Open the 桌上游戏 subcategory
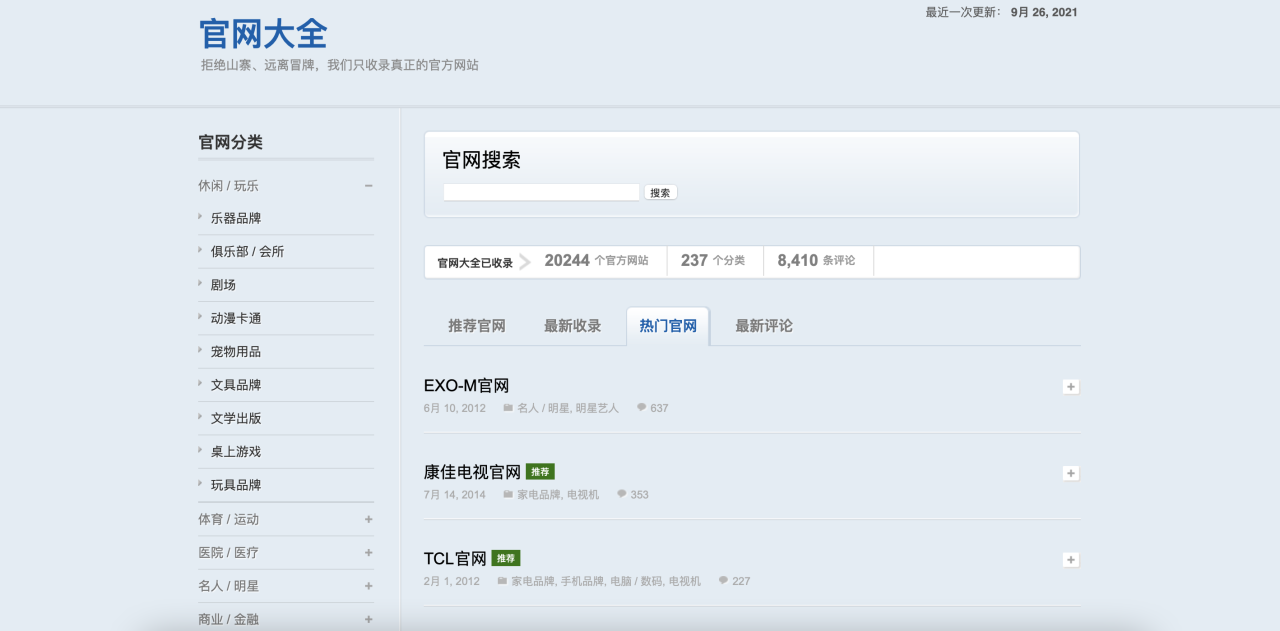This screenshot has width=1280, height=631. [x=236, y=451]
